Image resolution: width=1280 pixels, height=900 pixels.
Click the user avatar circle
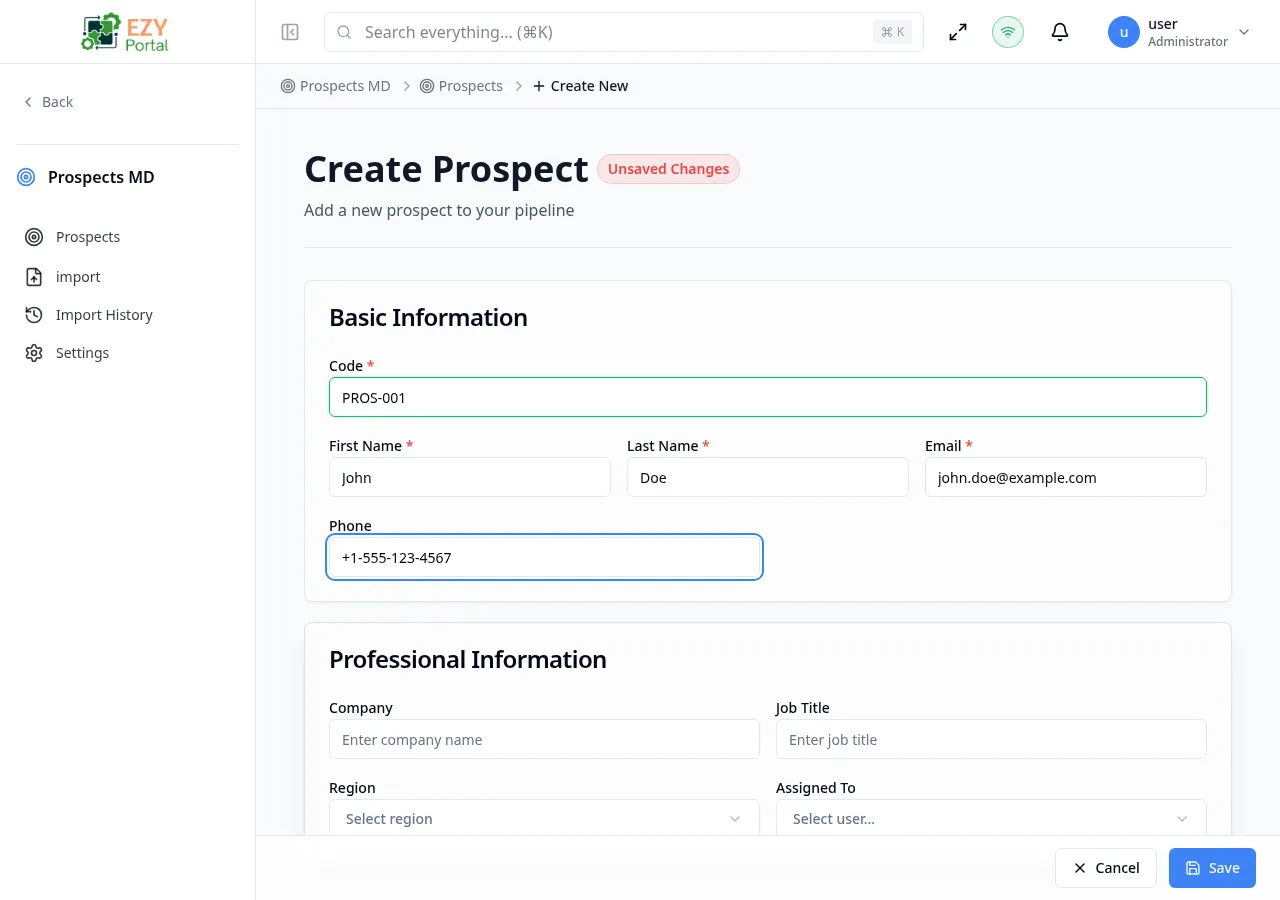point(1123,31)
